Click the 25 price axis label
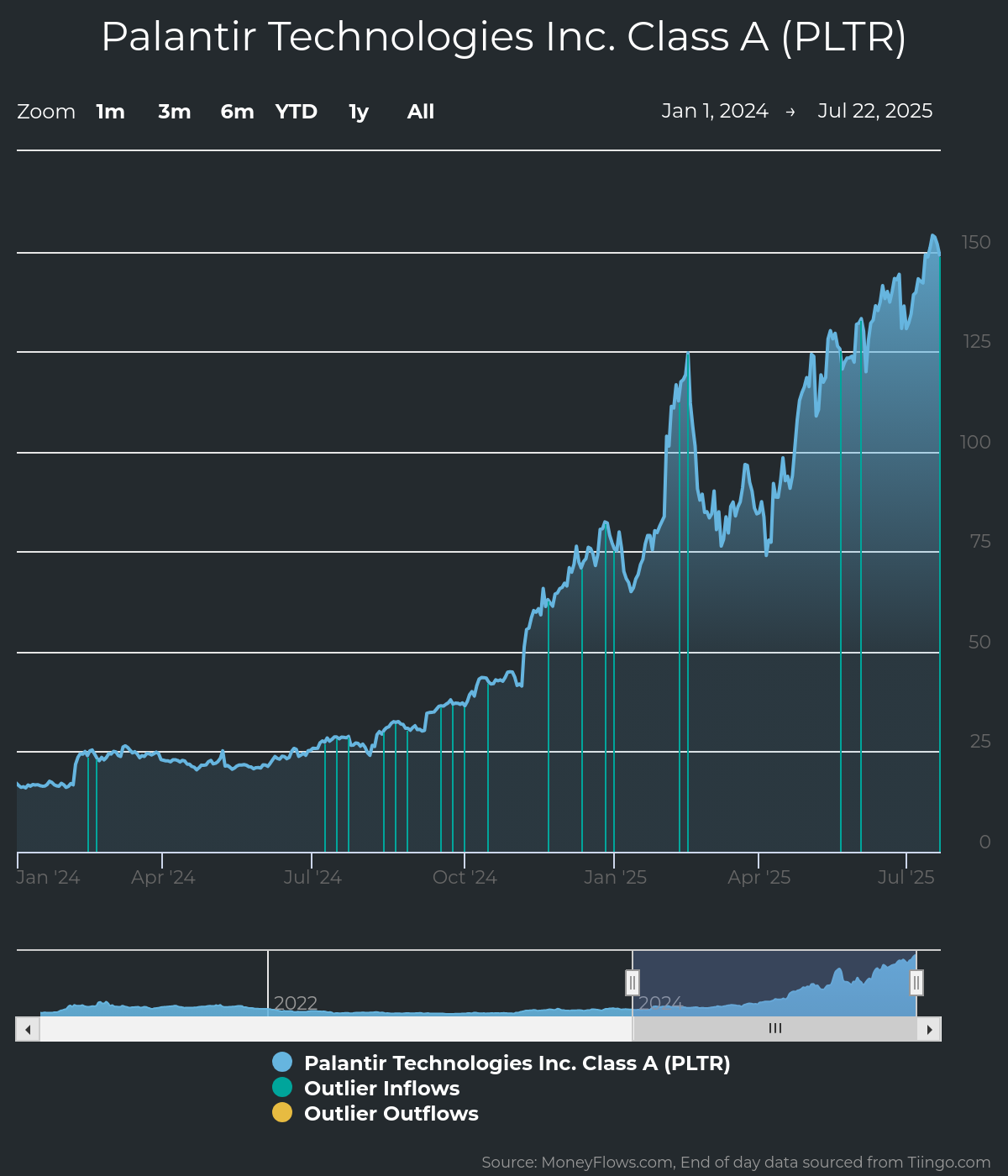The width and height of the screenshot is (1008, 1176). [980, 742]
